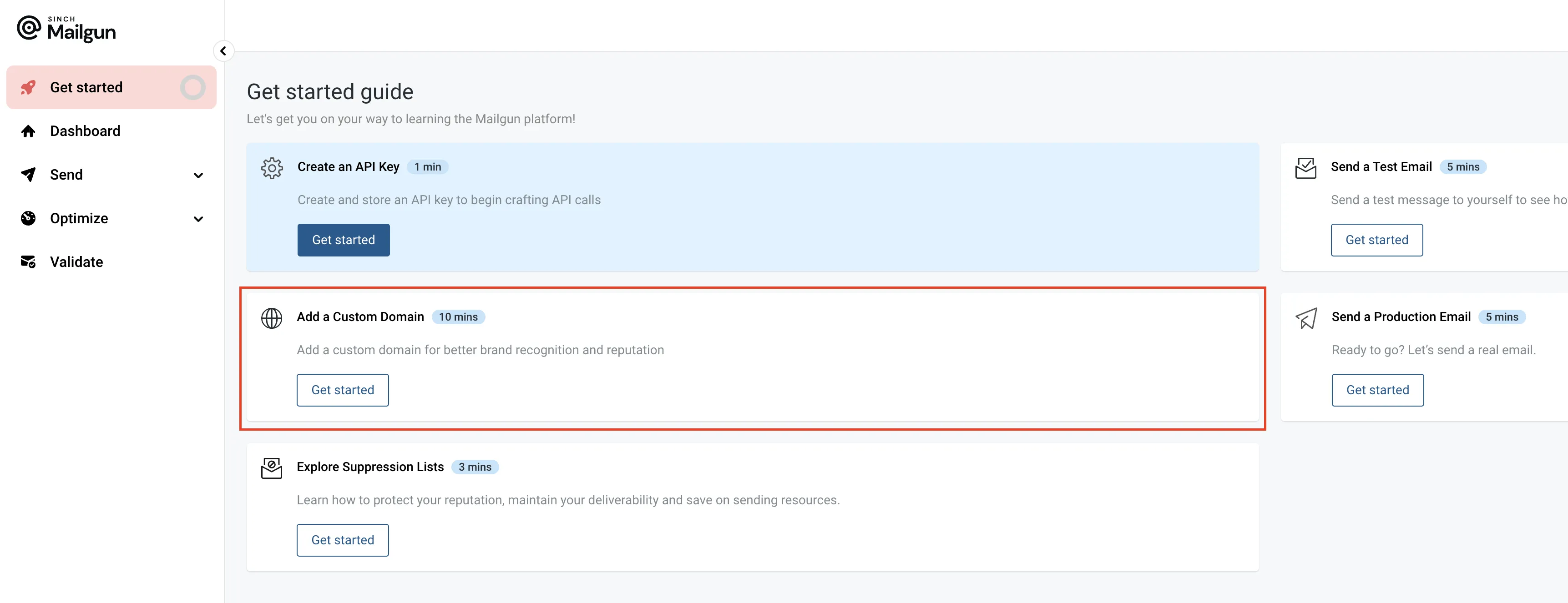1568x603 pixels.
Task: Click the Suppression Lists envelope icon
Action: click(272, 468)
